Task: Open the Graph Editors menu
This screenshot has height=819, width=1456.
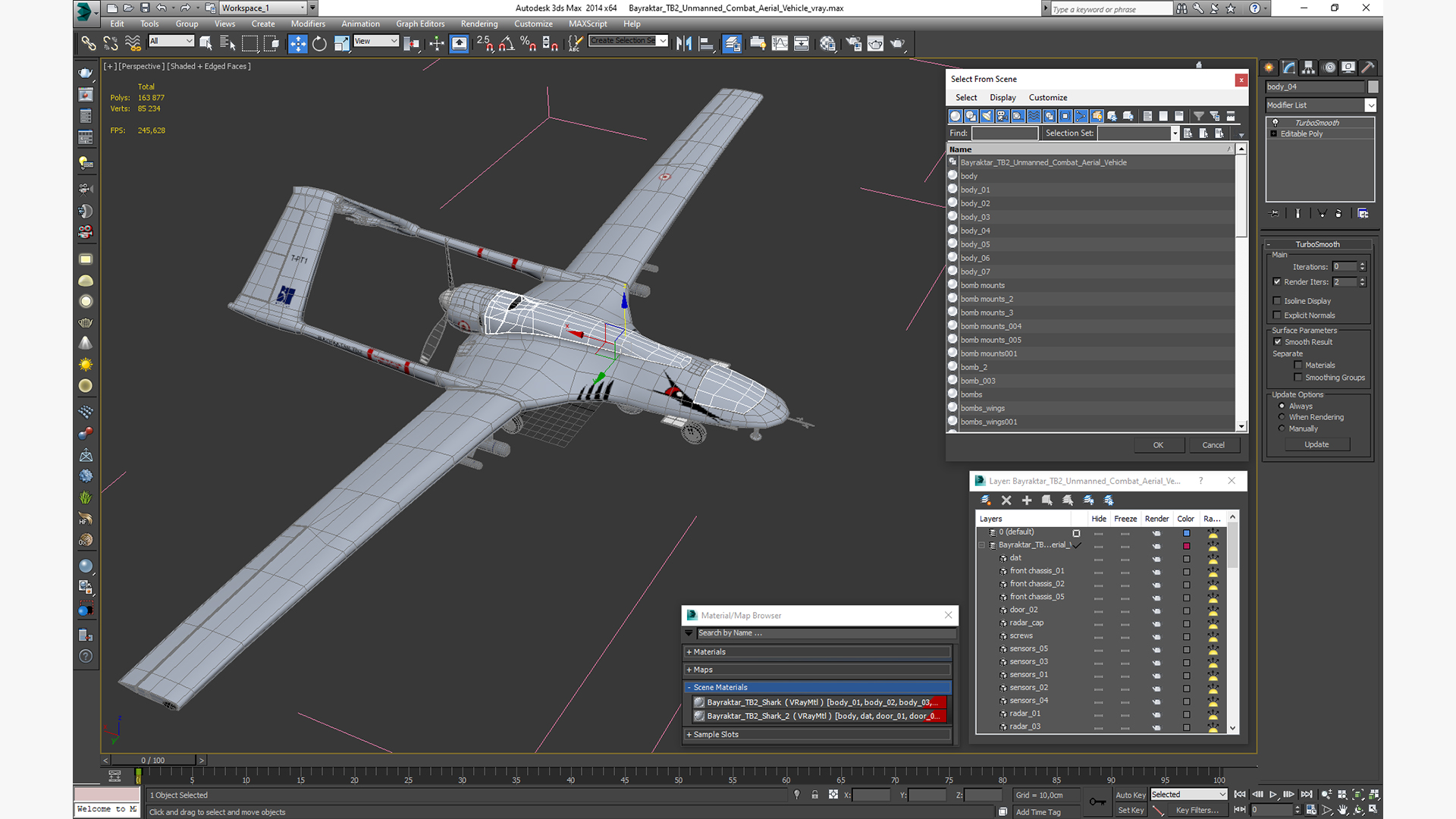Action: coord(420,24)
